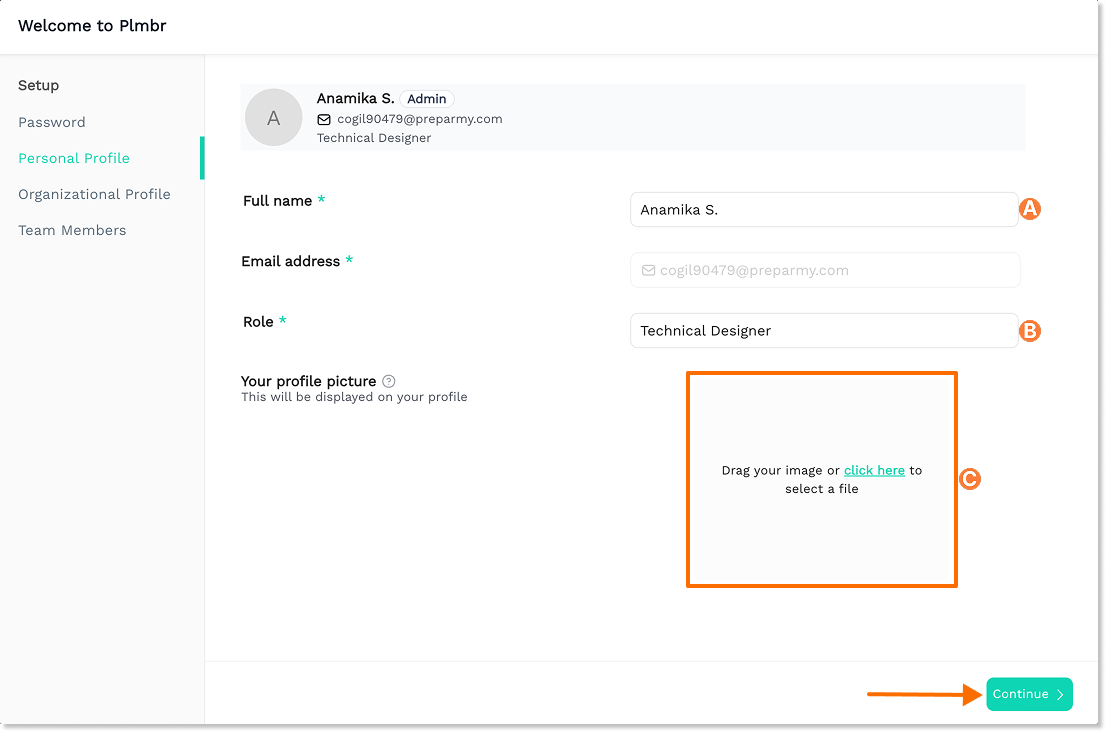The height and width of the screenshot is (732, 1106).
Task: Click the 'Welcome to Plmbr' title
Action: coord(92,26)
